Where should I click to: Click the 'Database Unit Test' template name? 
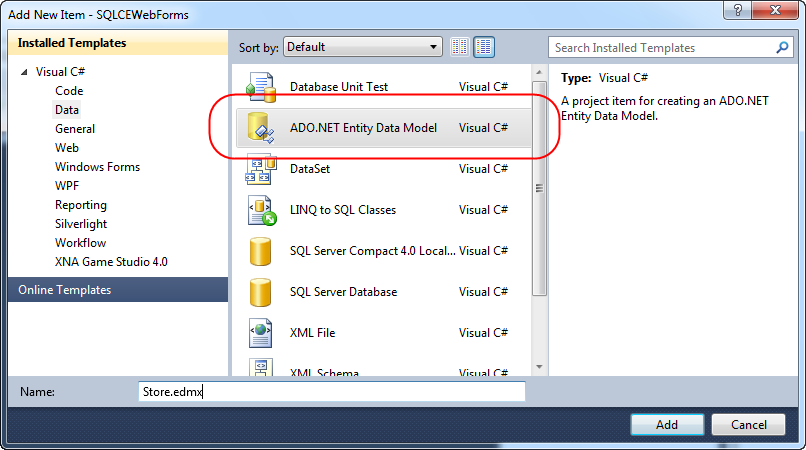339,87
